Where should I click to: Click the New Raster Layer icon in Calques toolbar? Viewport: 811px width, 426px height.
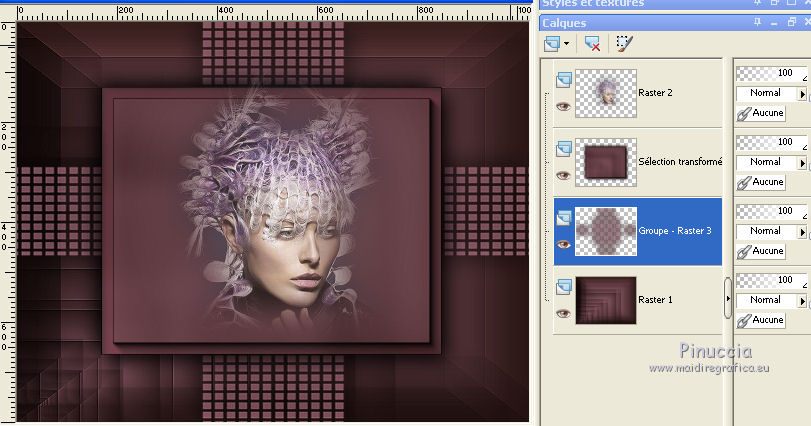click(x=552, y=43)
